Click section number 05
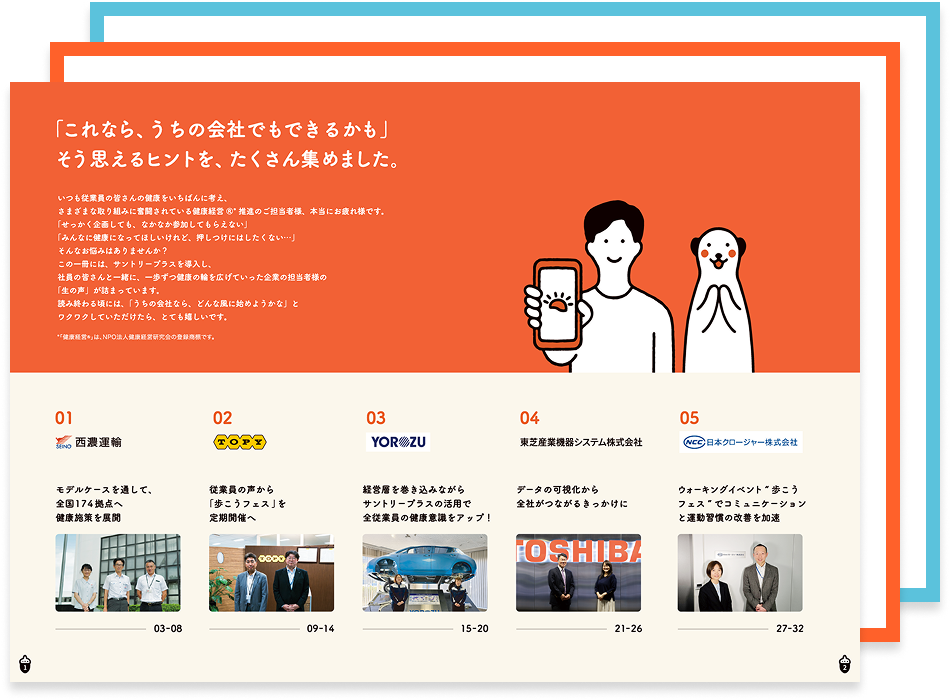This screenshot has height=700, width=950. pyautogui.click(x=689, y=418)
